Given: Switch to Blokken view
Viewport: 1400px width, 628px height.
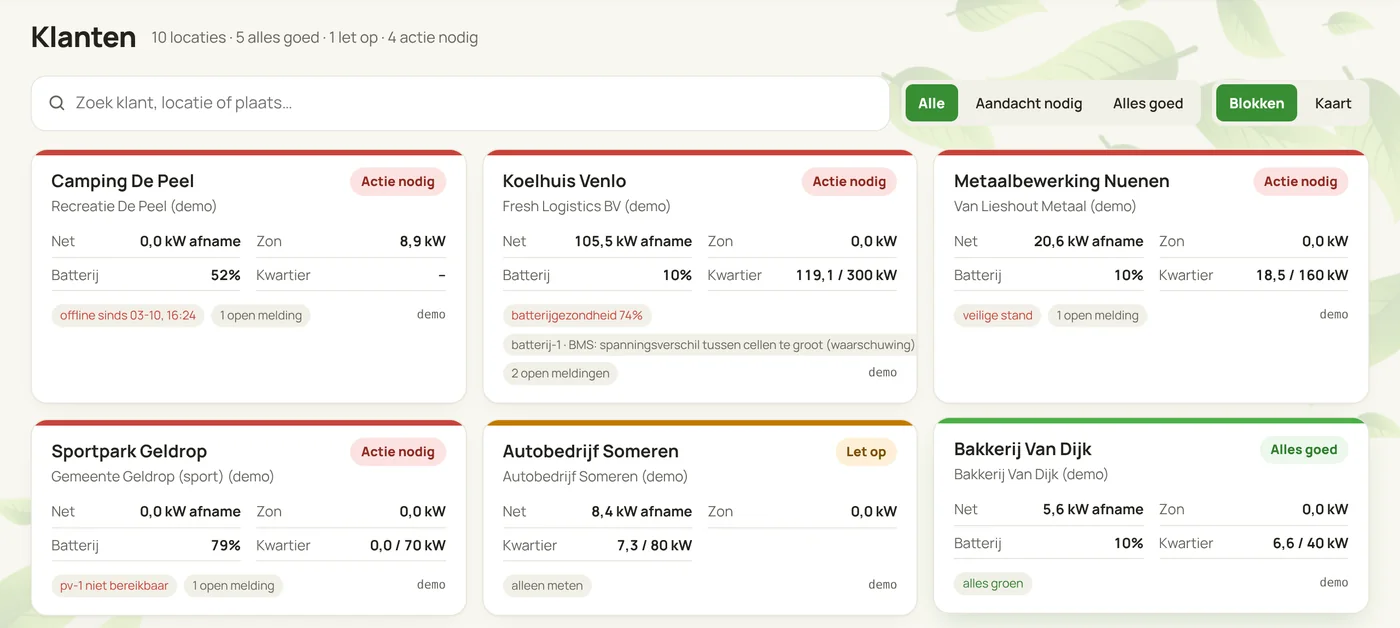Looking at the screenshot, I should [x=1256, y=103].
